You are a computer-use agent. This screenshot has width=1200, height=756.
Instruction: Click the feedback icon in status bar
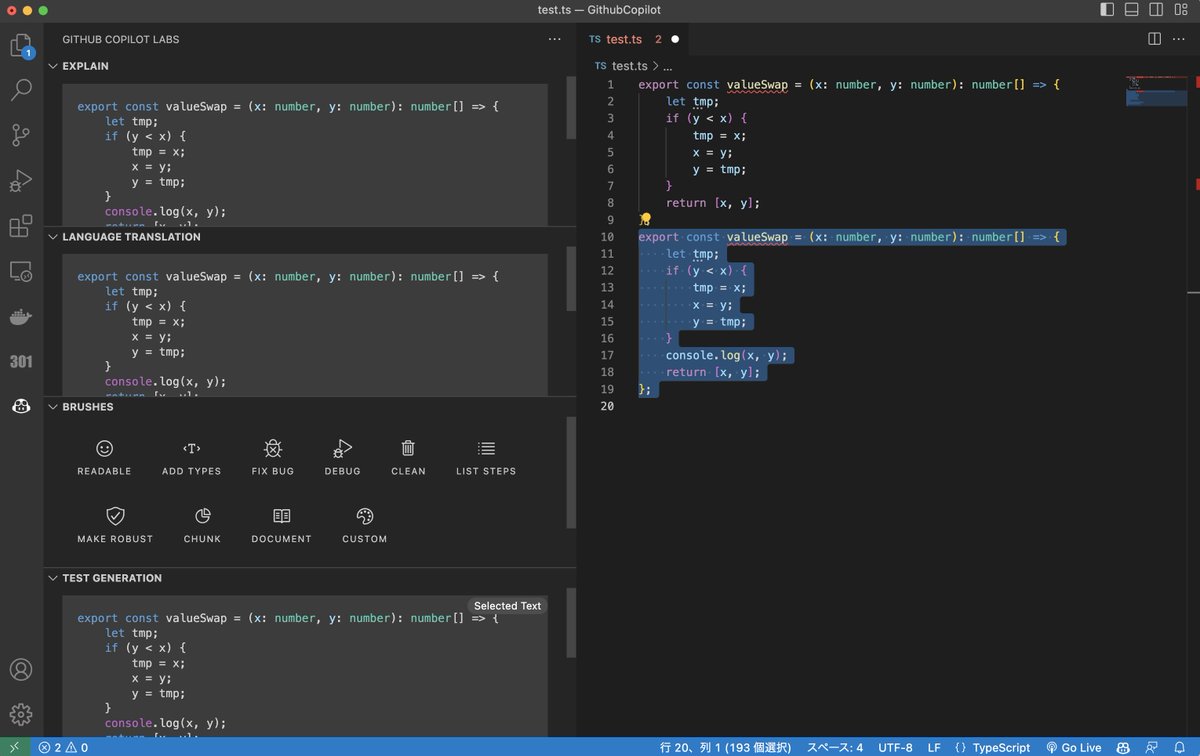click(1153, 747)
